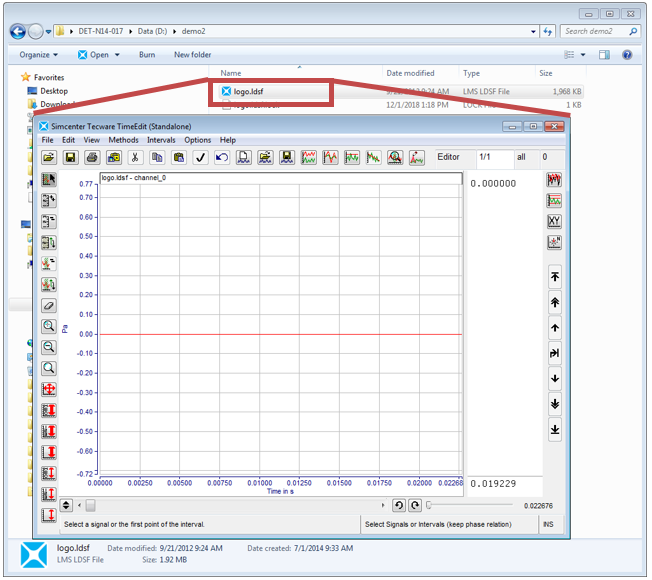Click the rotate clockwise button below the plot
The image size is (652, 580).
(x=415, y=506)
